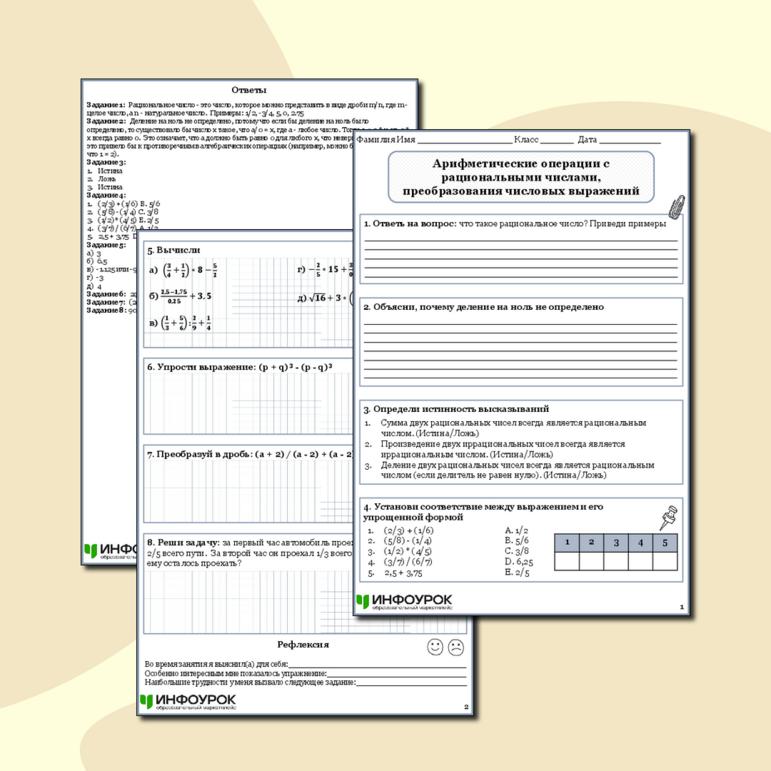Select the smiling face in Рефлексия
771x771 pixels.
coord(435,647)
